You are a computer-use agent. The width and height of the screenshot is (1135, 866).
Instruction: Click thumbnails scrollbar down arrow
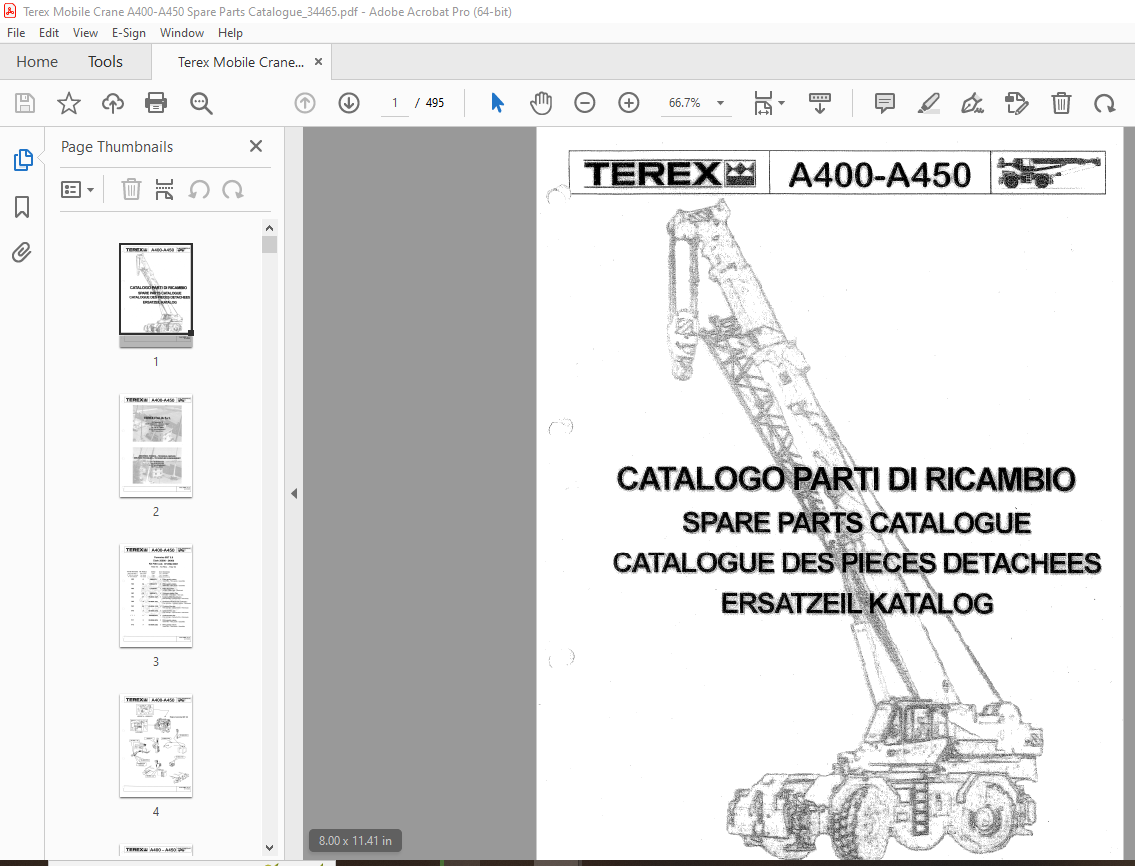pos(269,847)
